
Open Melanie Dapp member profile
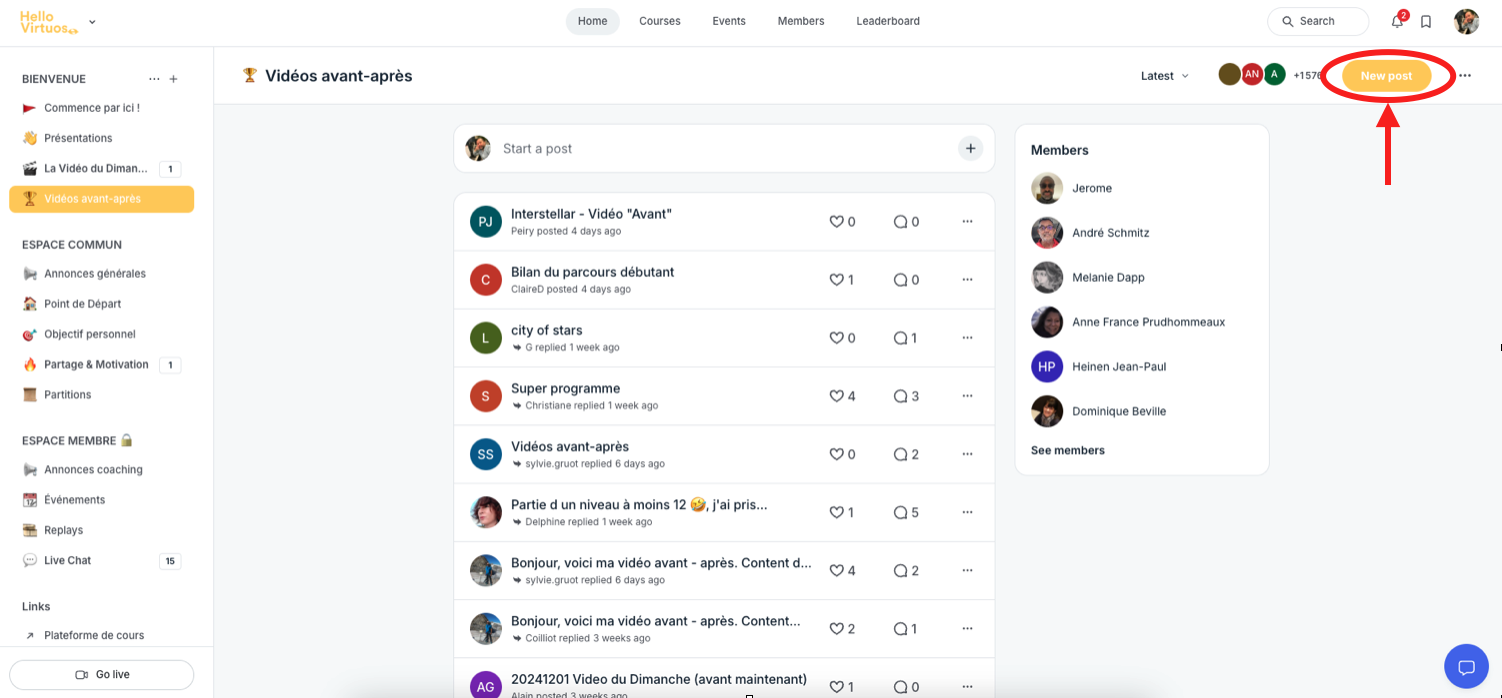(1108, 277)
